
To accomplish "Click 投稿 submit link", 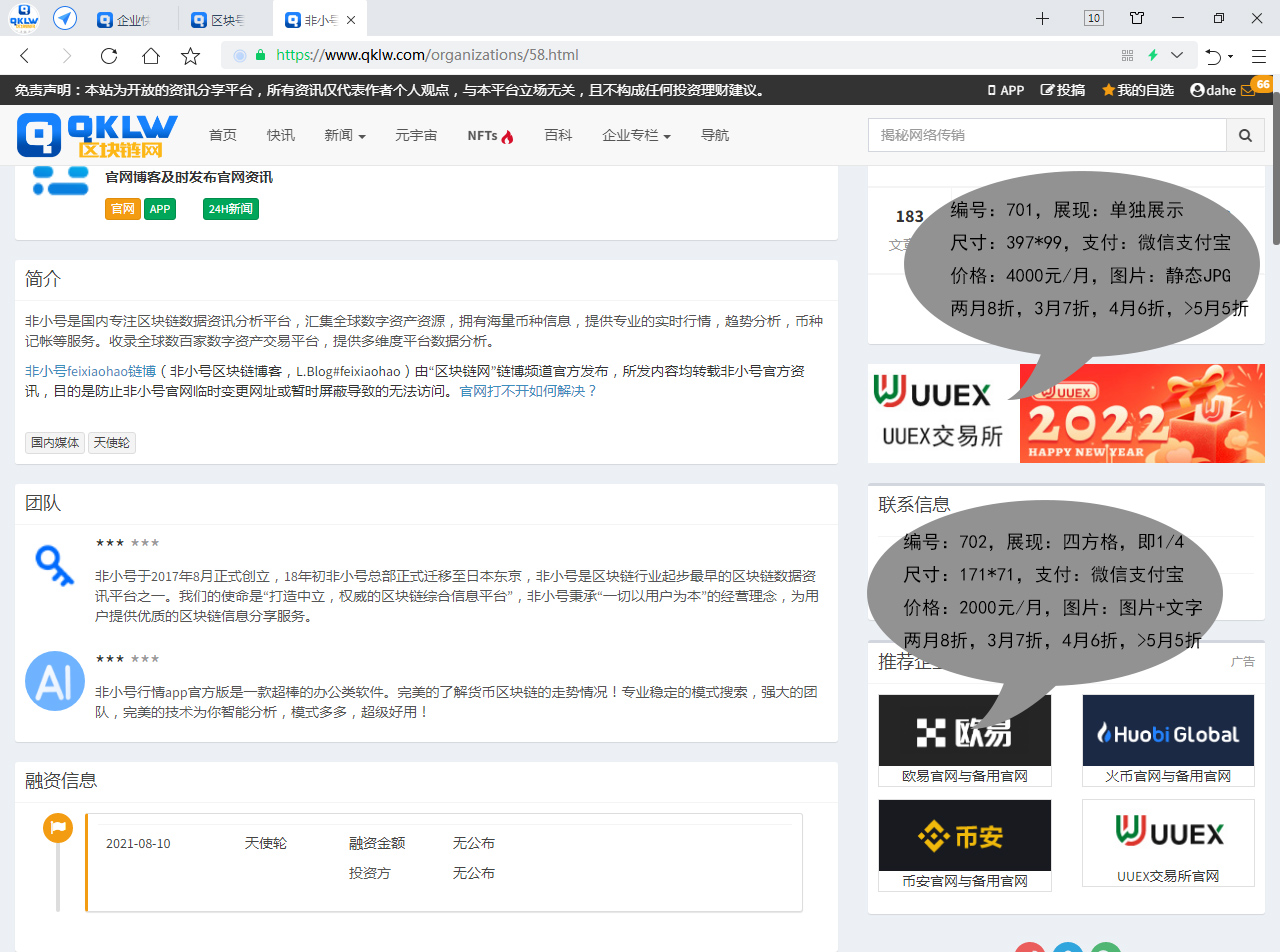I will pos(1063,90).
